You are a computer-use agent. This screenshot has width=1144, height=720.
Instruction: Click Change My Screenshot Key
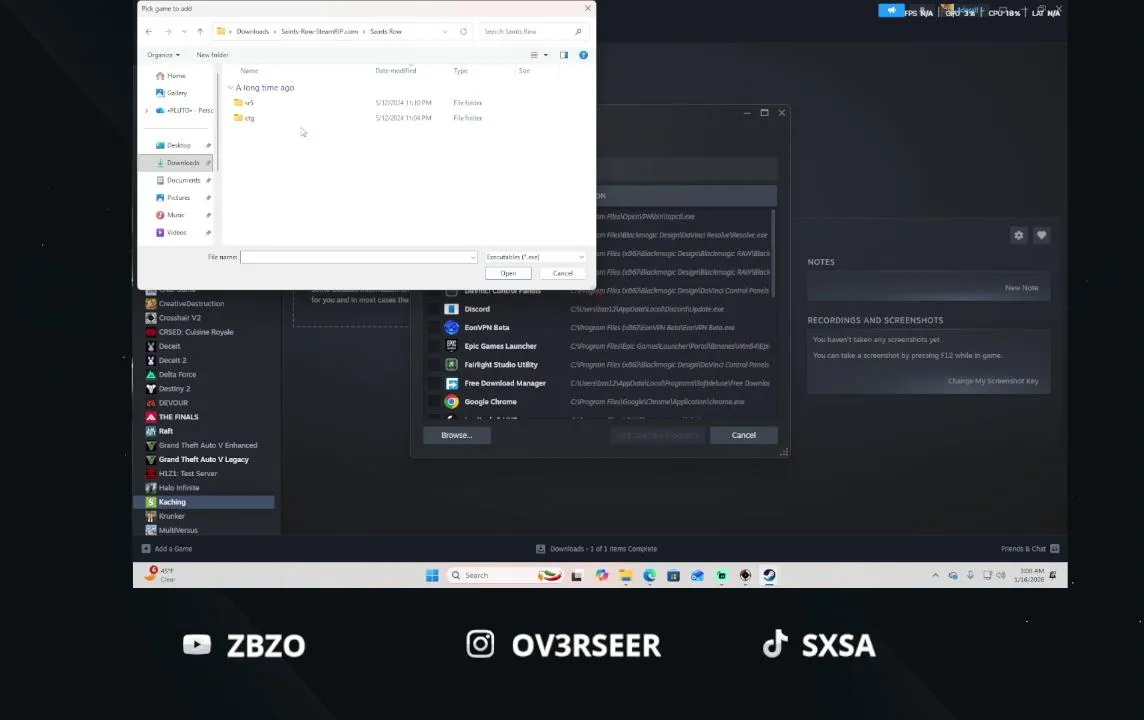coord(993,381)
